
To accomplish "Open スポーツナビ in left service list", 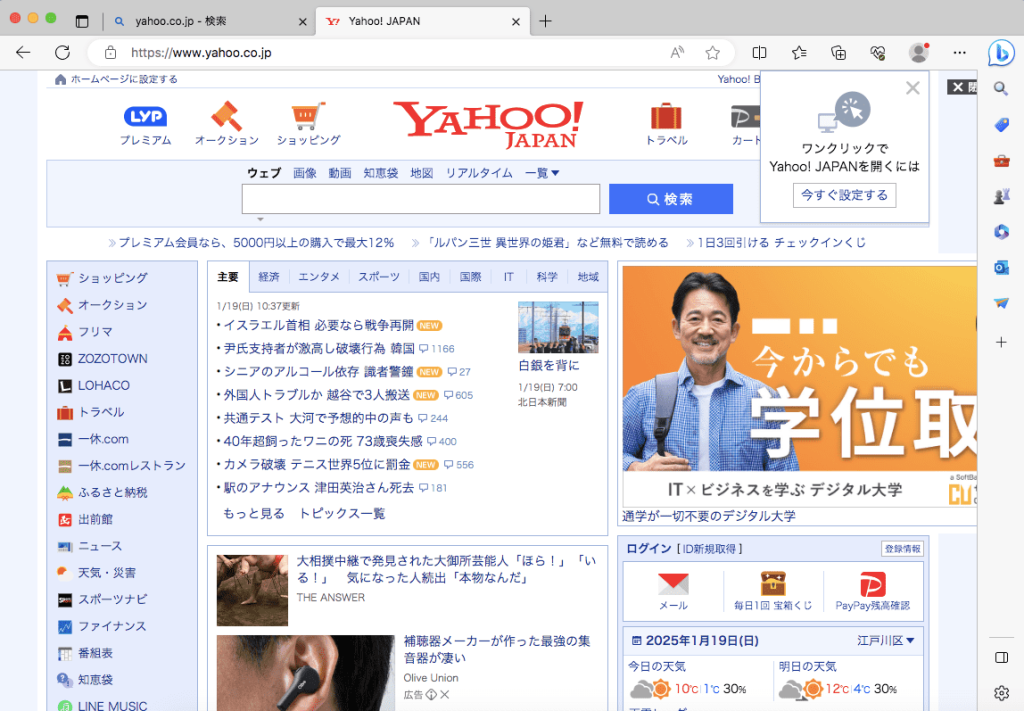I will pyautogui.click(x=112, y=599).
